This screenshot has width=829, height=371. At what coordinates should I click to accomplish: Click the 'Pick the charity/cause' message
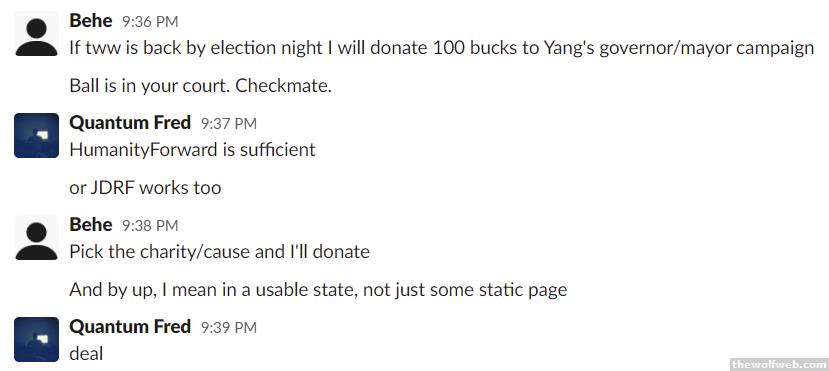219,252
